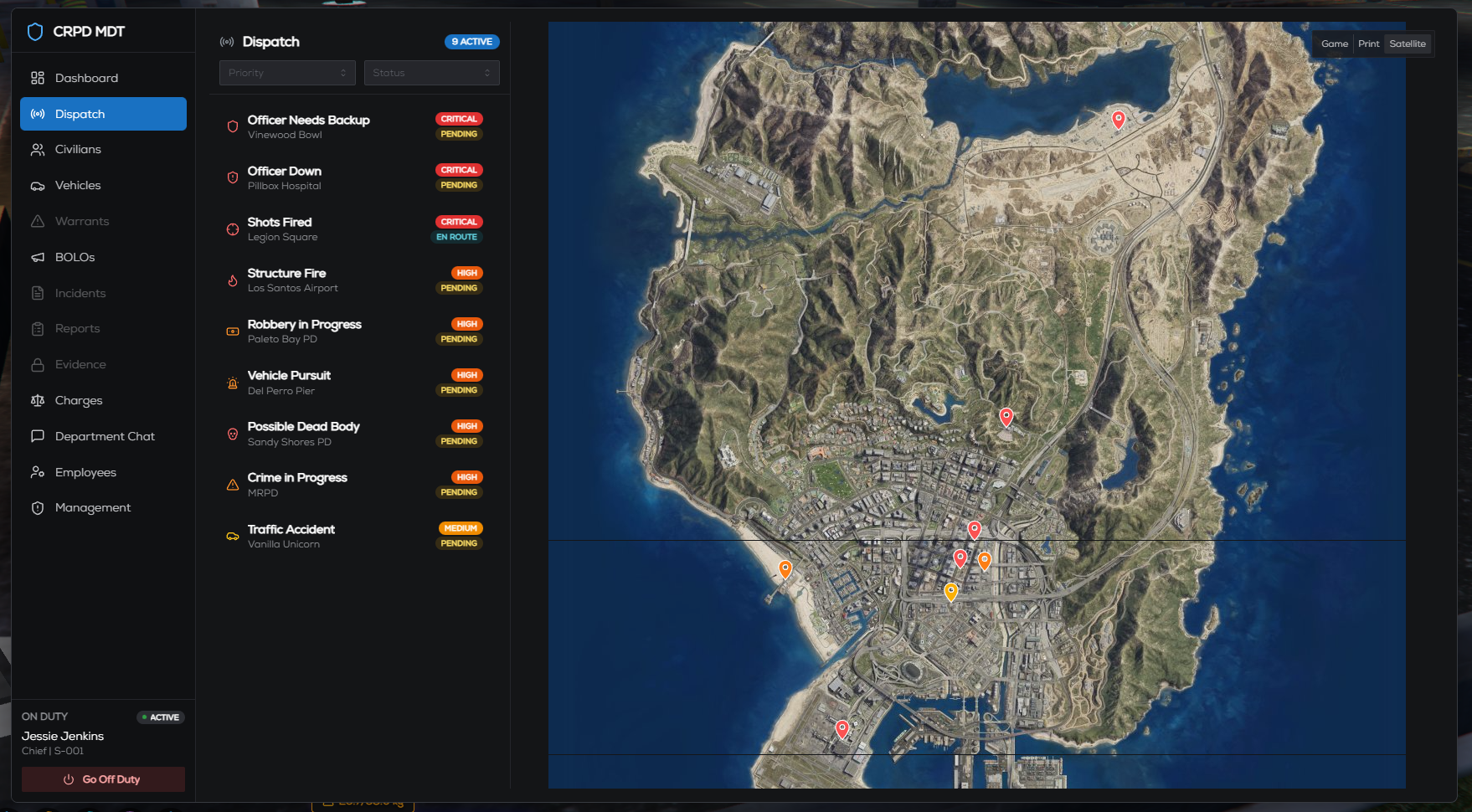This screenshot has height=812, width=1472.
Task: Click the Incidents document icon
Action: coord(38,293)
